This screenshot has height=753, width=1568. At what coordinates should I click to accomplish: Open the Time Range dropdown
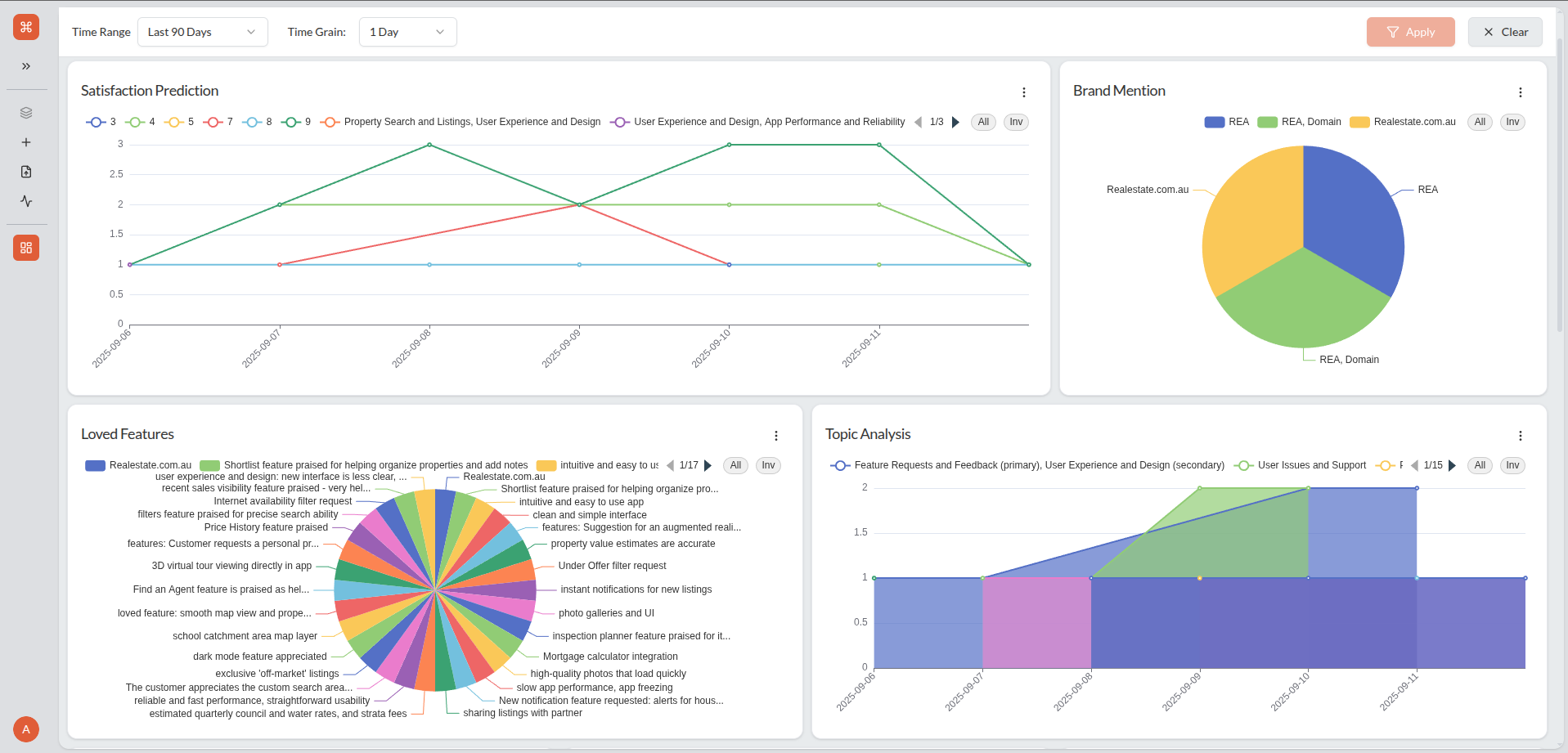click(x=202, y=32)
